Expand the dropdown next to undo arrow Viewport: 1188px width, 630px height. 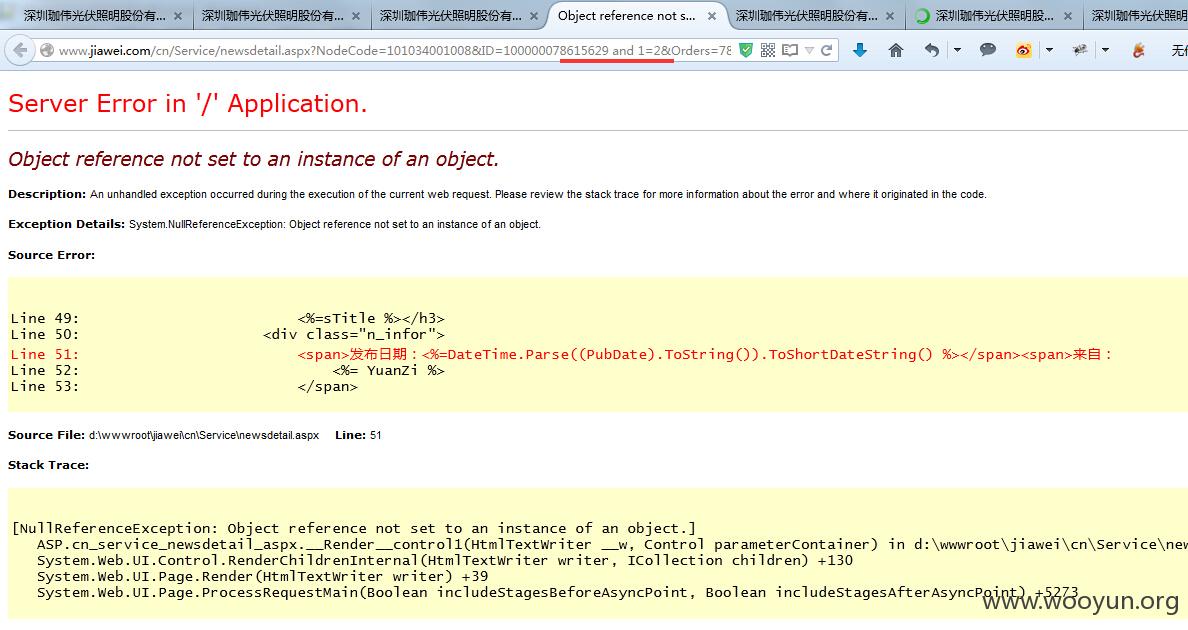pos(957,50)
